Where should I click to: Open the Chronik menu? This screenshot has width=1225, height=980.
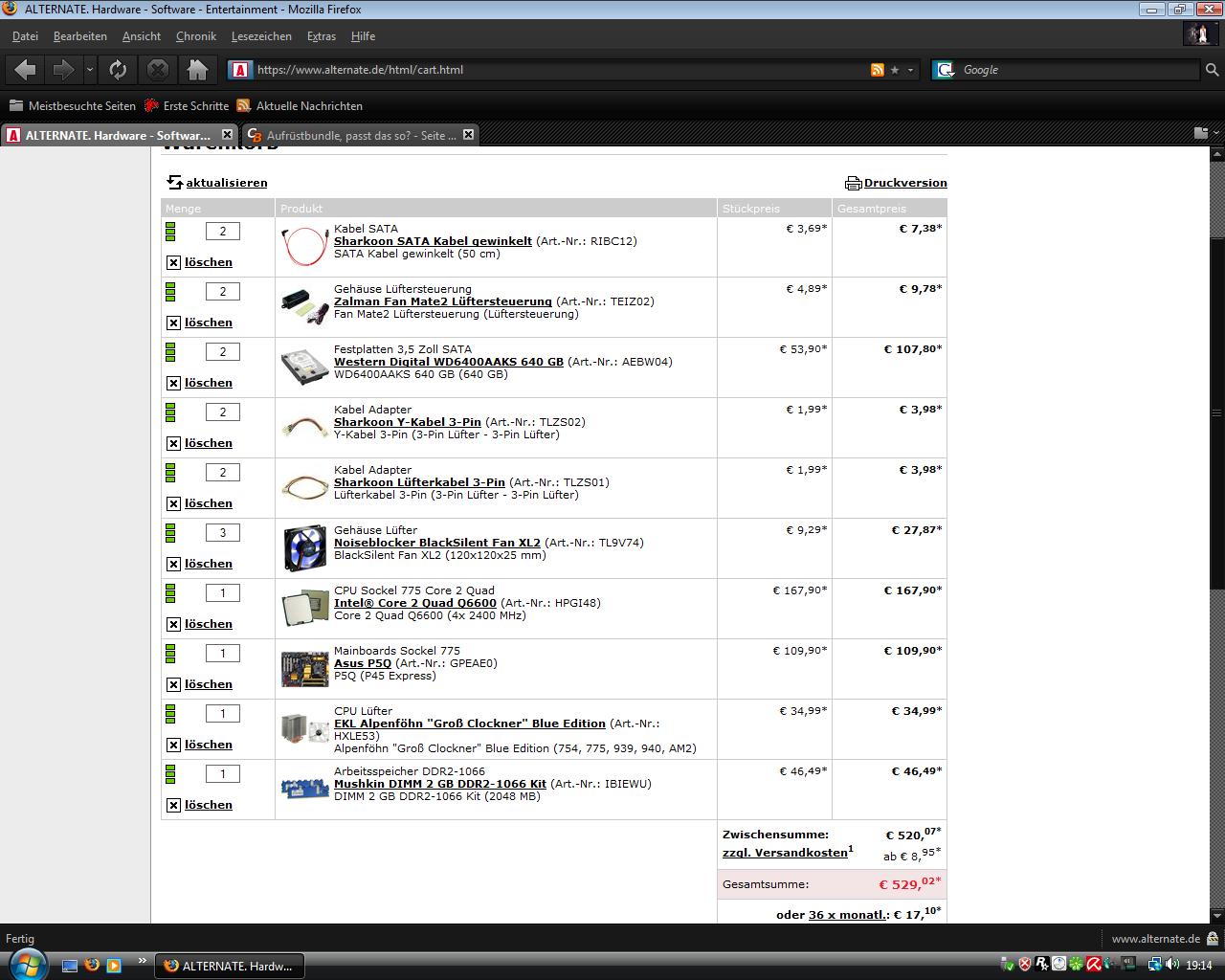(x=196, y=36)
